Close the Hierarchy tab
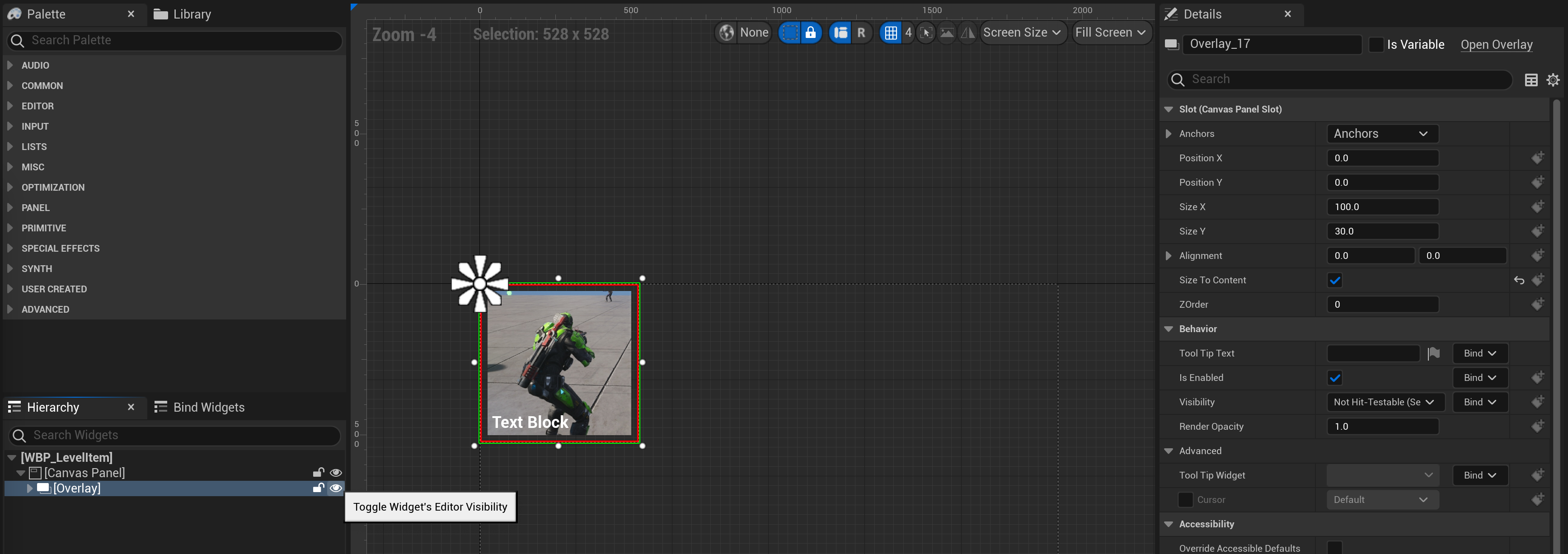 click(131, 407)
